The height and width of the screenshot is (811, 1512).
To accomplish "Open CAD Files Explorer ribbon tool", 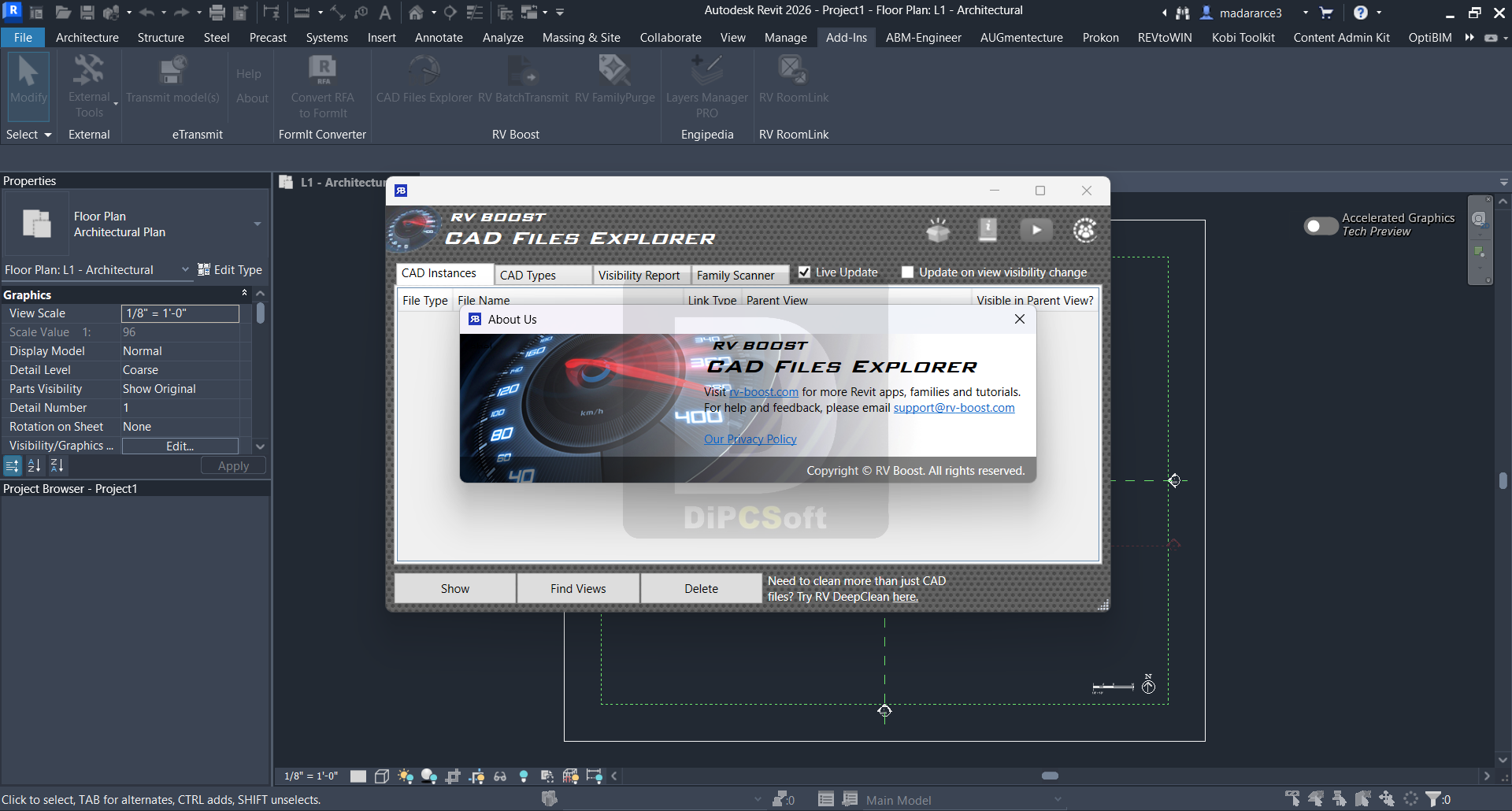I will coord(424,80).
